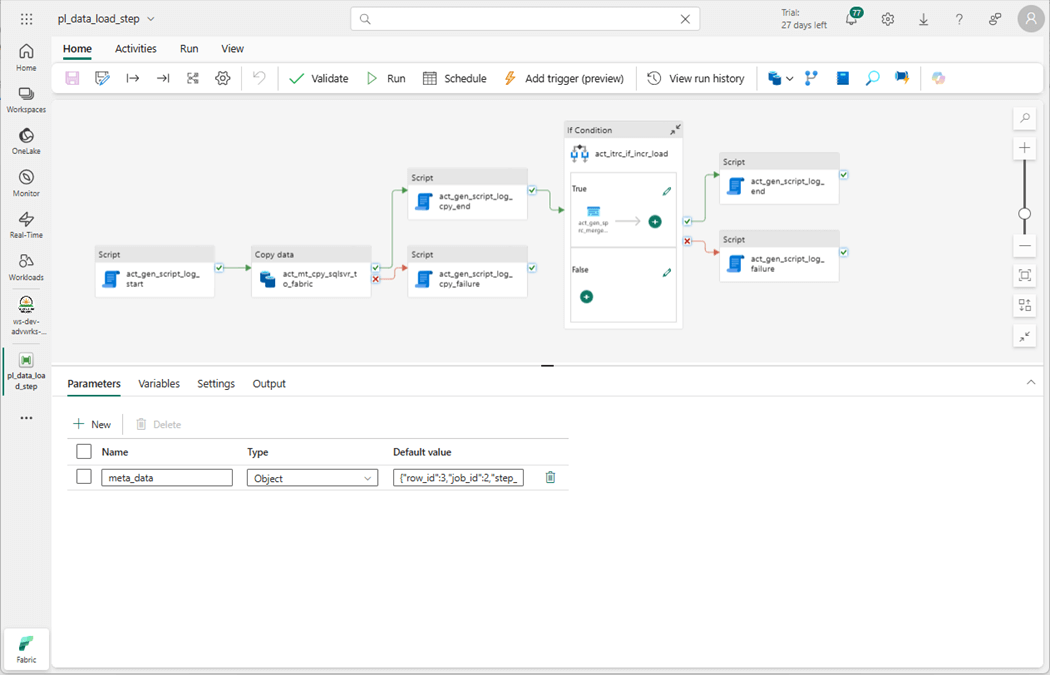Click the Fabric logo switcher
1050x675 pixels.
coord(26,648)
